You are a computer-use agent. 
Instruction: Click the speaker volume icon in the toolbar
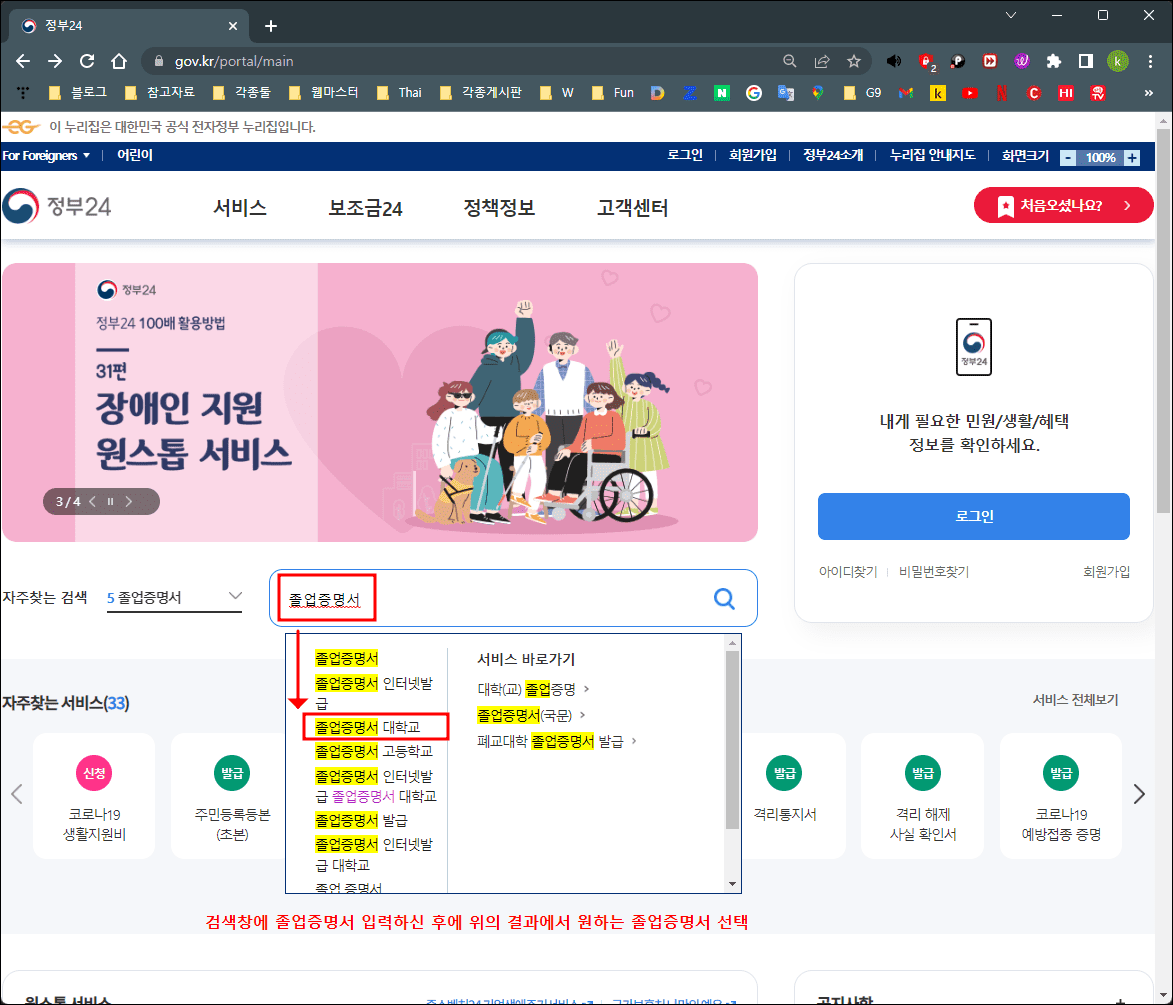click(x=894, y=60)
